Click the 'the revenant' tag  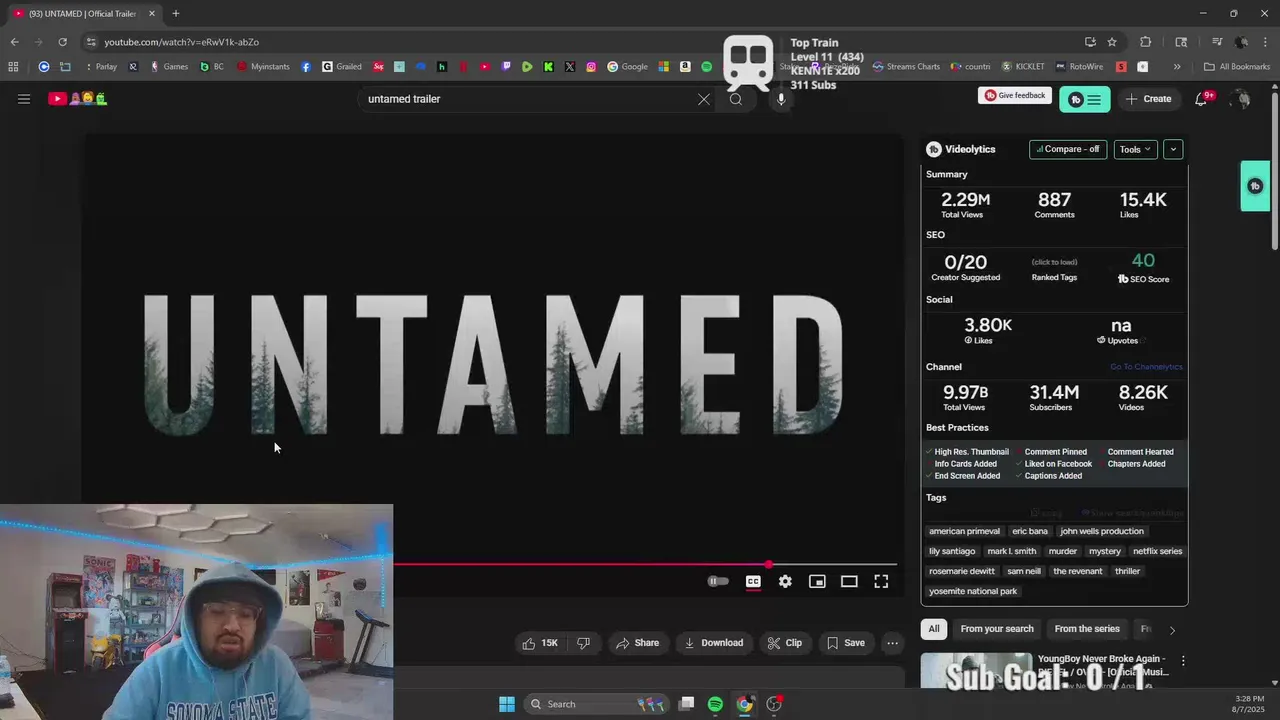click(1078, 571)
